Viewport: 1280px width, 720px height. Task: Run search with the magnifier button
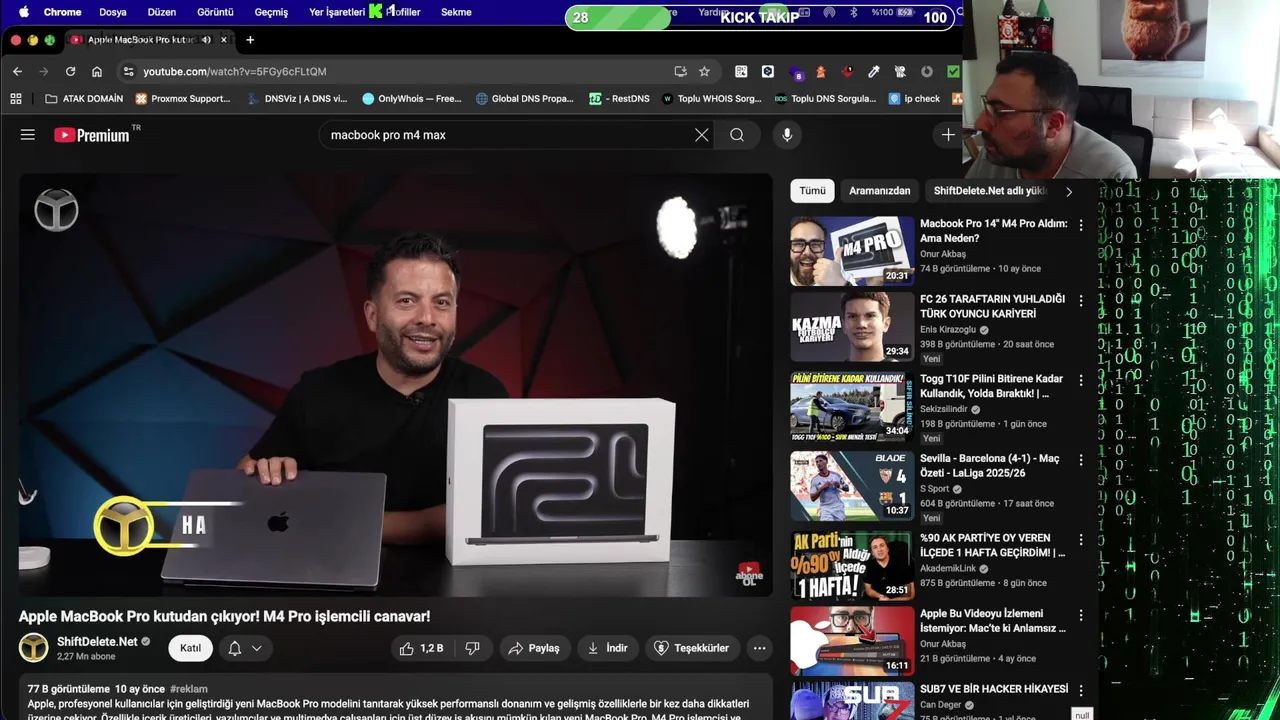737,135
